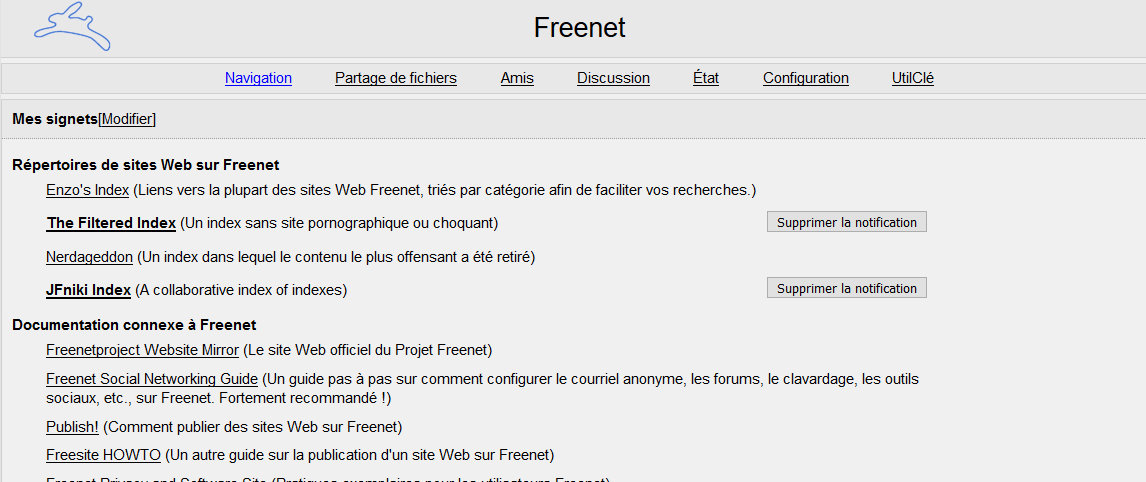The height and width of the screenshot is (482, 1146).
Task: Open the Configuration menu
Action: (x=806, y=78)
